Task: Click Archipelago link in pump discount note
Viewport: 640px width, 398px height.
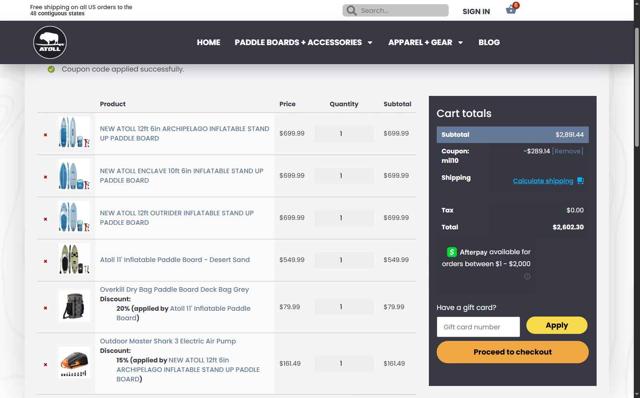Action: (188, 369)
